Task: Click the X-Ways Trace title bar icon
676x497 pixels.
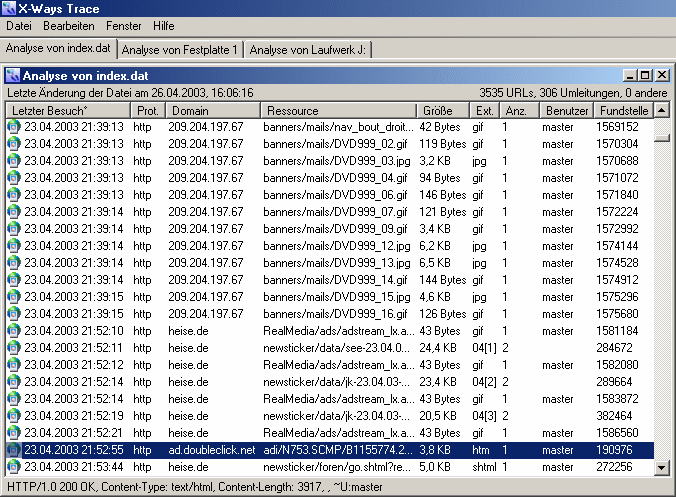Action: pyautogui.click(x=9, y=8)
